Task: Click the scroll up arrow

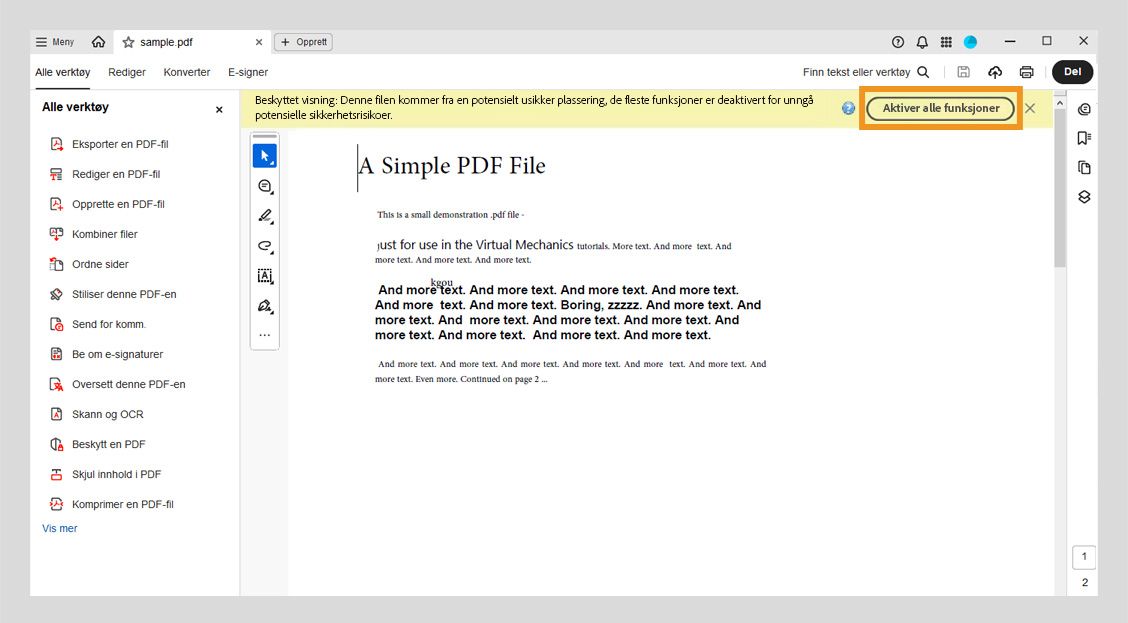Action: (1060, 103)
